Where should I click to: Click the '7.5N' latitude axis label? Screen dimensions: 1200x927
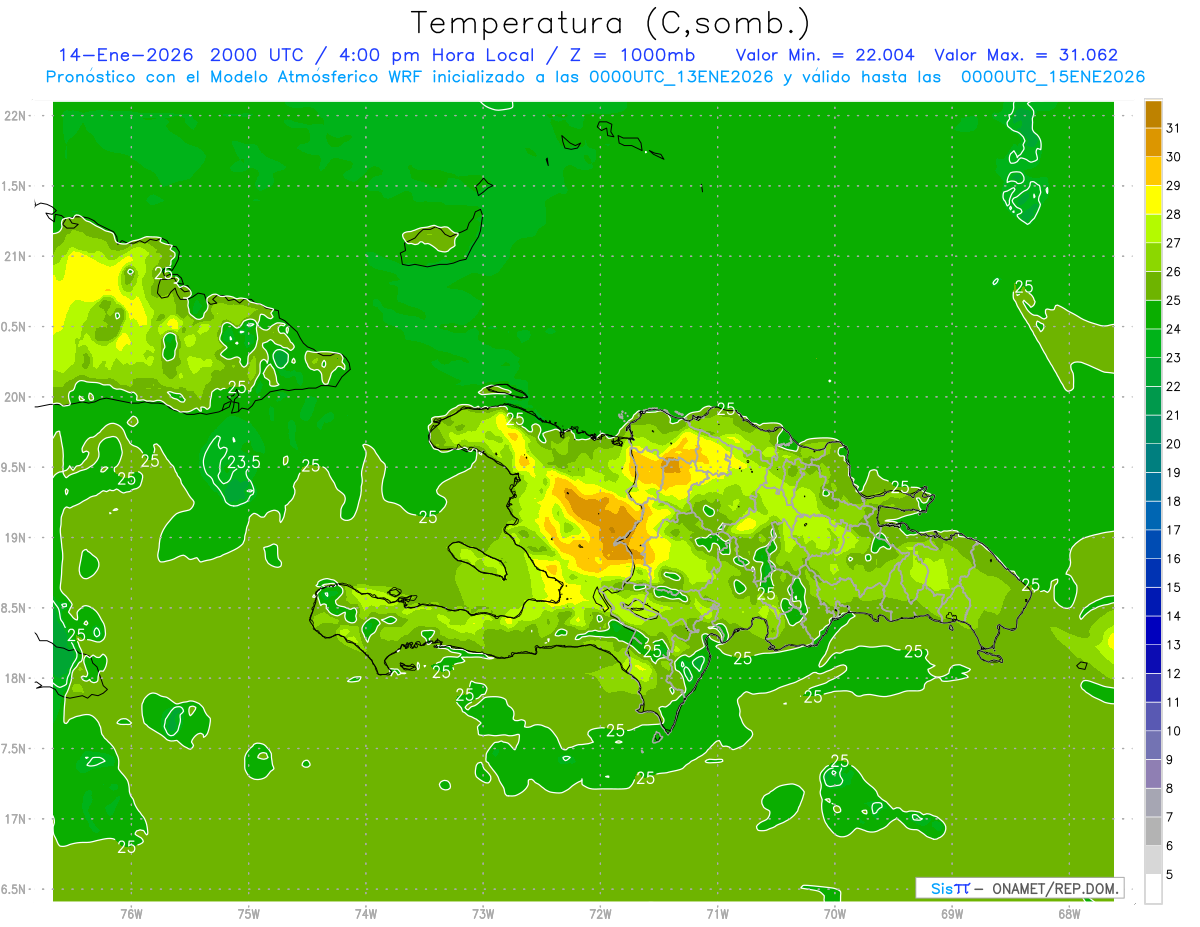pos(15,749)
